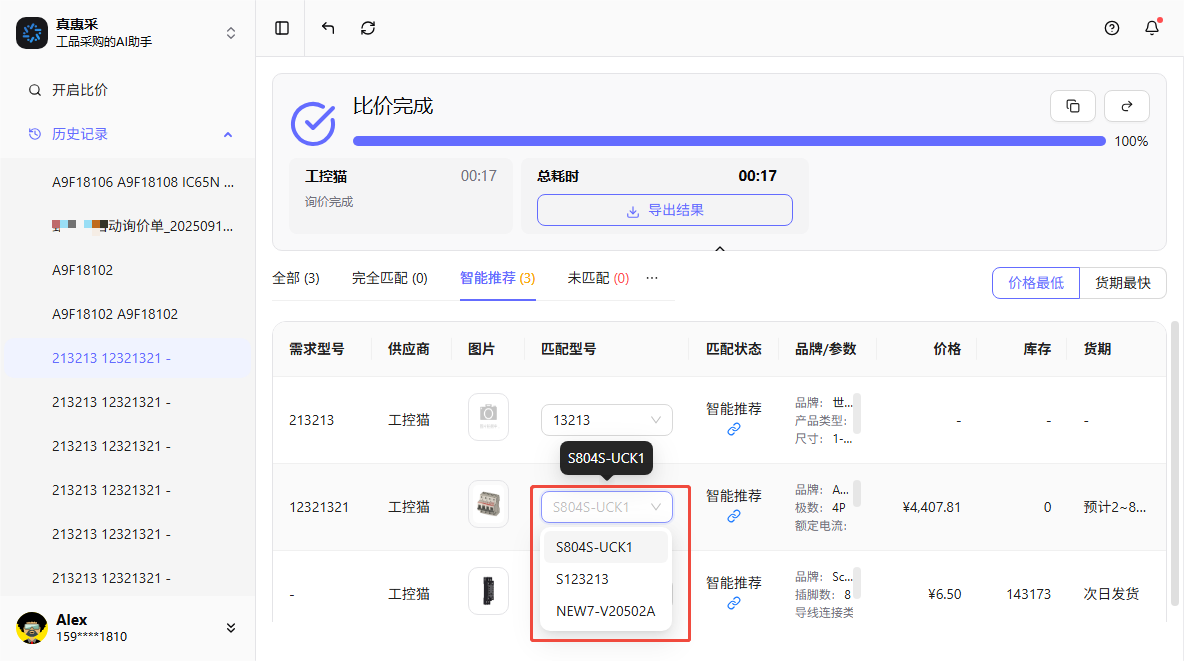Click the undo arrow in the toolbar
The height and width of the screenshot is (661, 1184).
(x=327, y=28)
